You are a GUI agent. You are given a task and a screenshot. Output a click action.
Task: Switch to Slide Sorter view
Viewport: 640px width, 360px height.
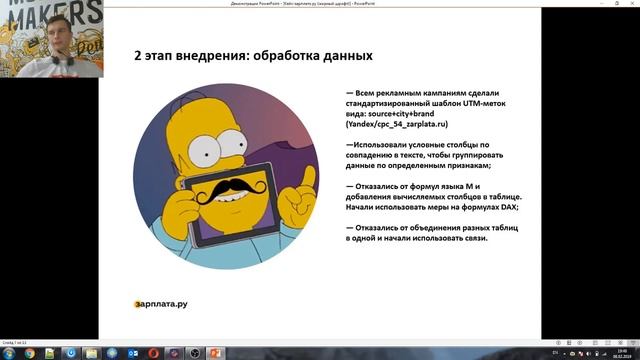tap(608, 343)
